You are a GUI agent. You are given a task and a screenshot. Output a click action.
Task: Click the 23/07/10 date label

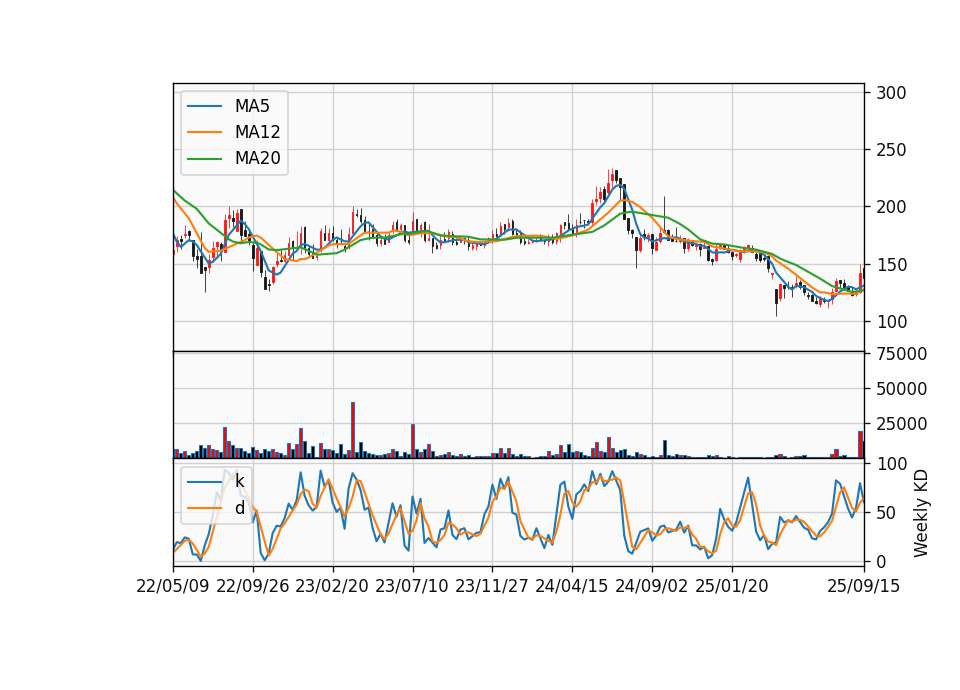pyautogui.click(x=412, y=586)
